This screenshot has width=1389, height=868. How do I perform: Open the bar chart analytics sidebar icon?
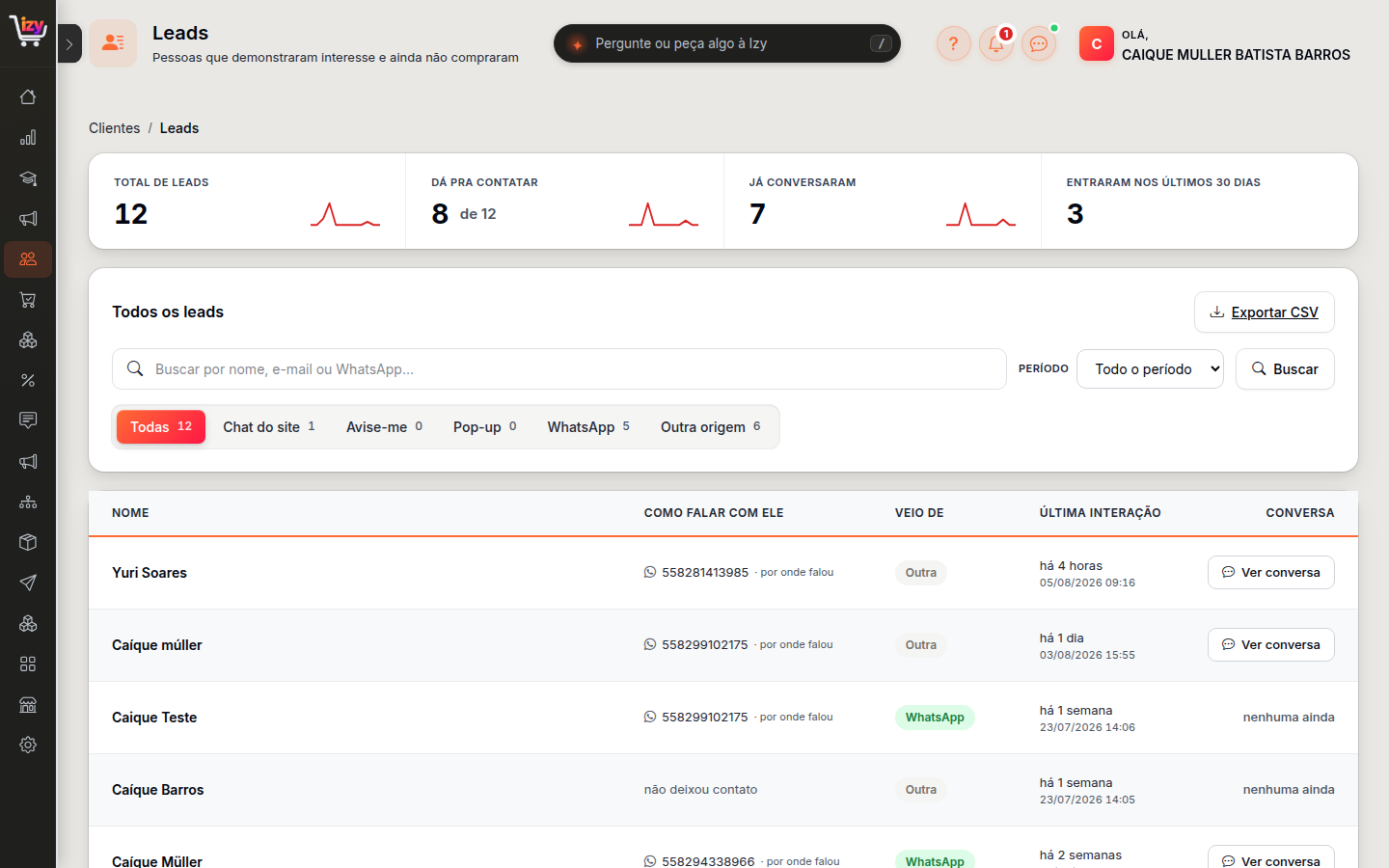coord(28,137)
